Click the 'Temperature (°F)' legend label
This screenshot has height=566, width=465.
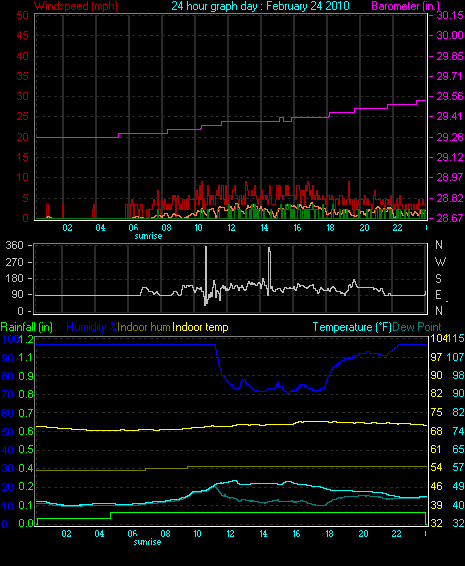coord(352,327)
